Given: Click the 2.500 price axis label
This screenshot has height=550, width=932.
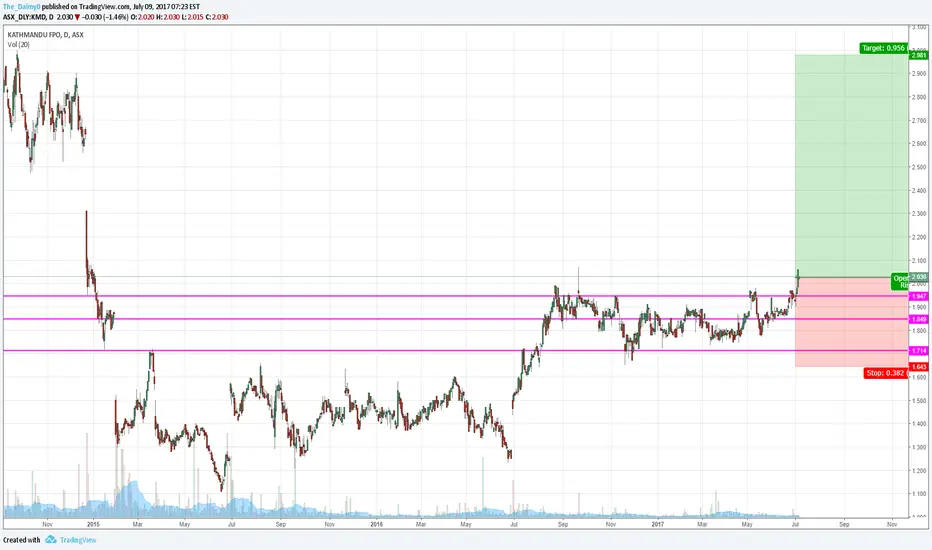Looking at the screenshot, I should [x=919, y=167].
